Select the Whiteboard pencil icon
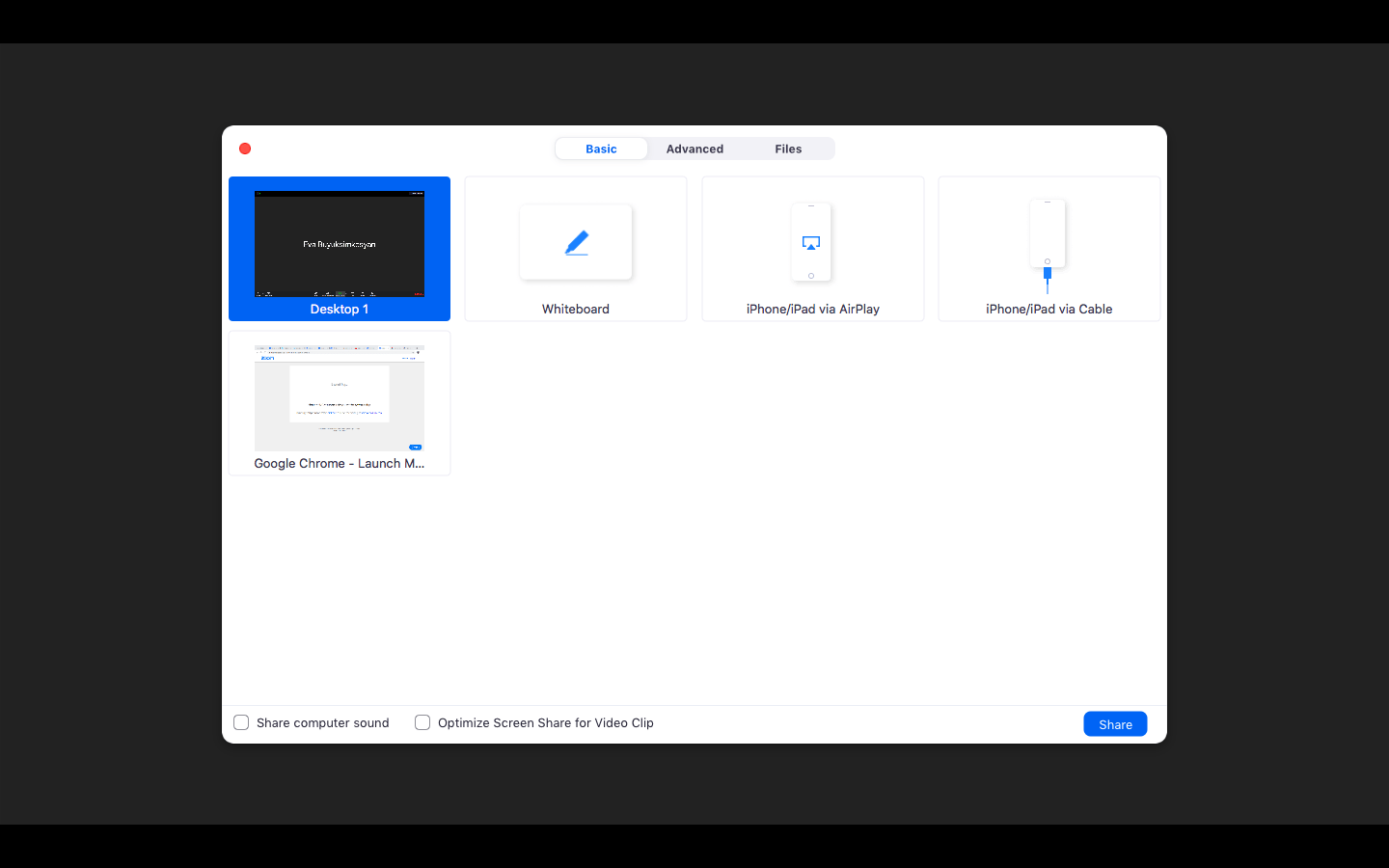 (576, 242)
